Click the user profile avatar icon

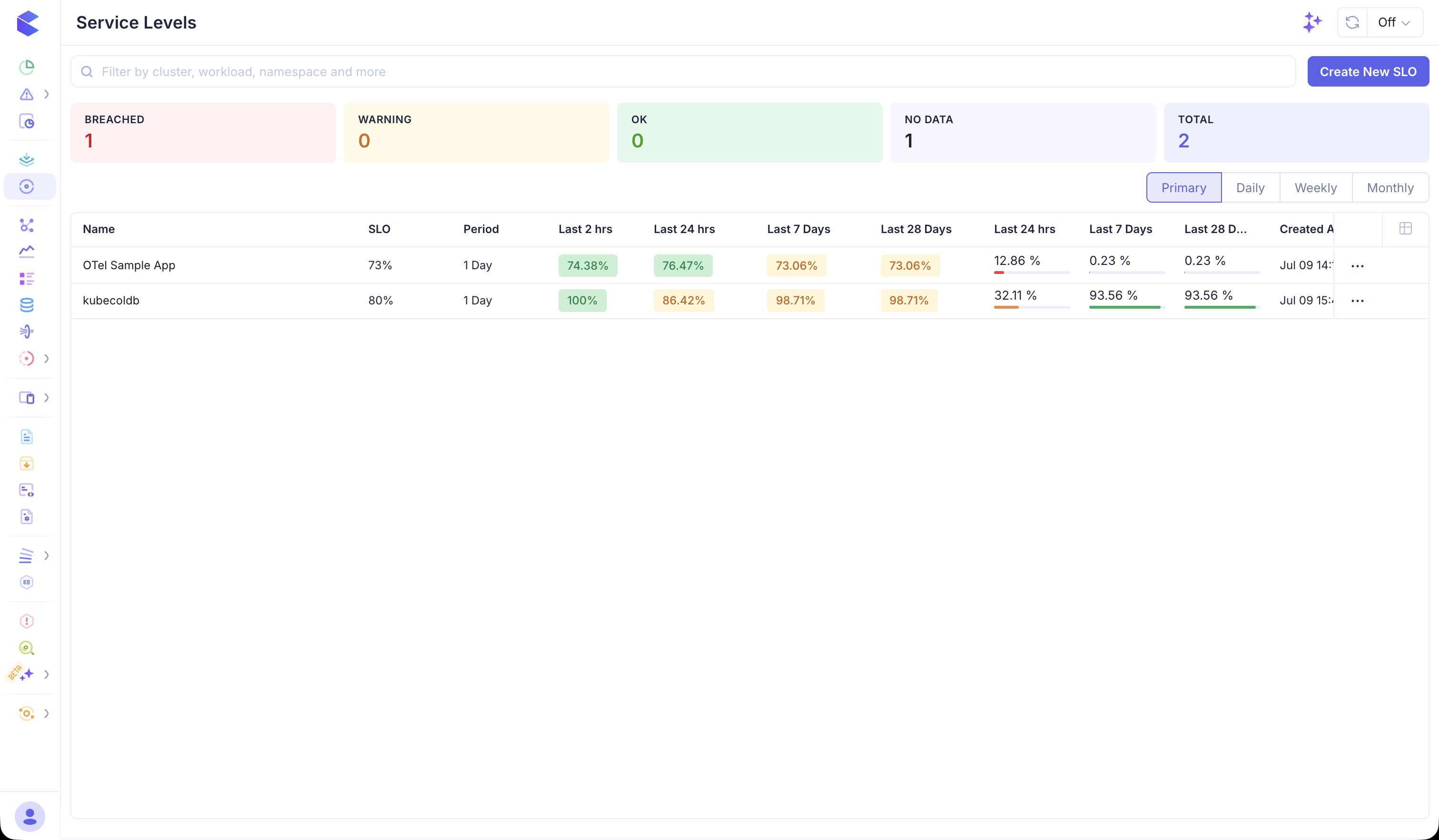[x=30, y=817]
